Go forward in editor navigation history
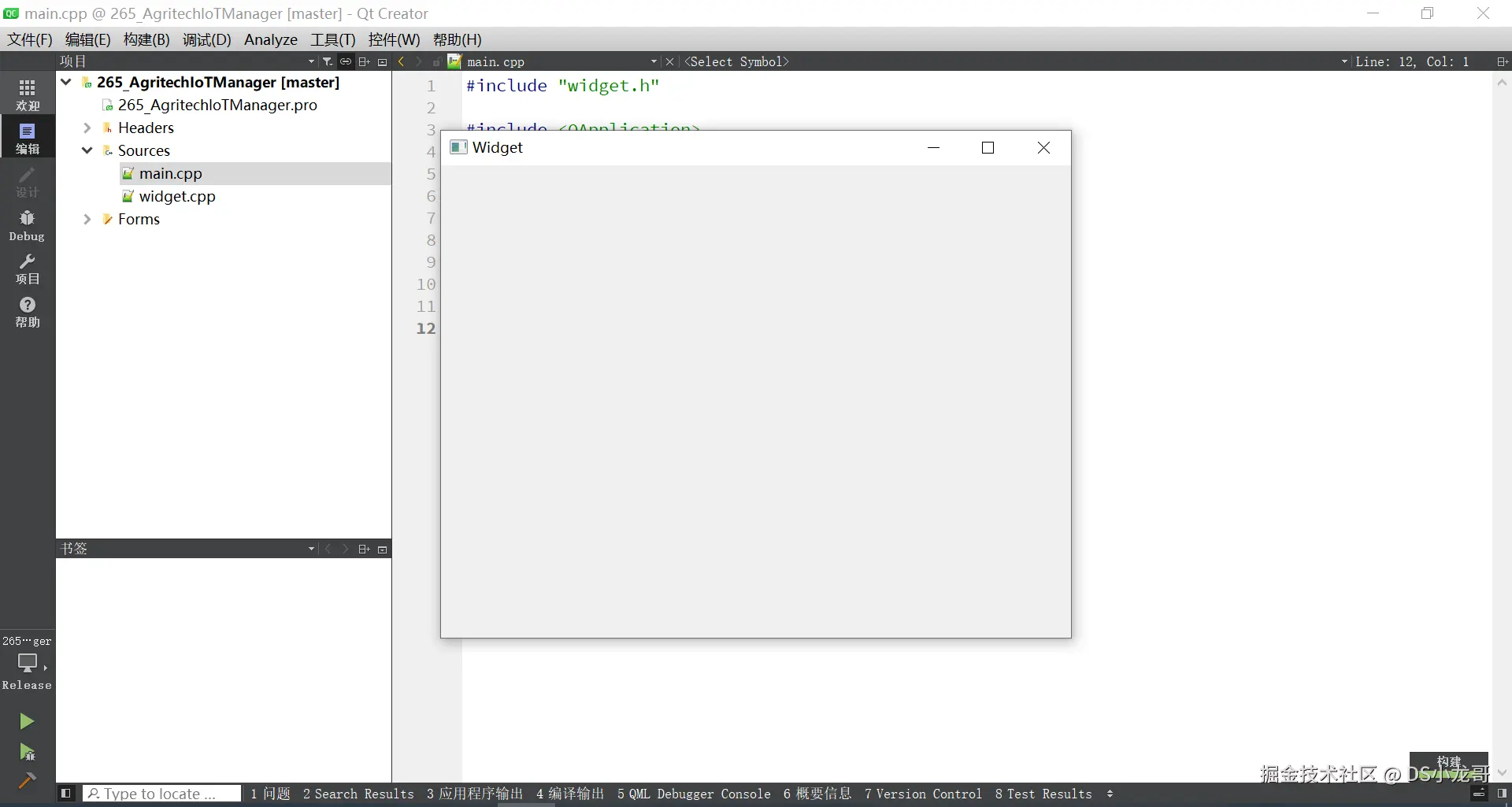Screen dimensions: 1512x807 [419, 61]
